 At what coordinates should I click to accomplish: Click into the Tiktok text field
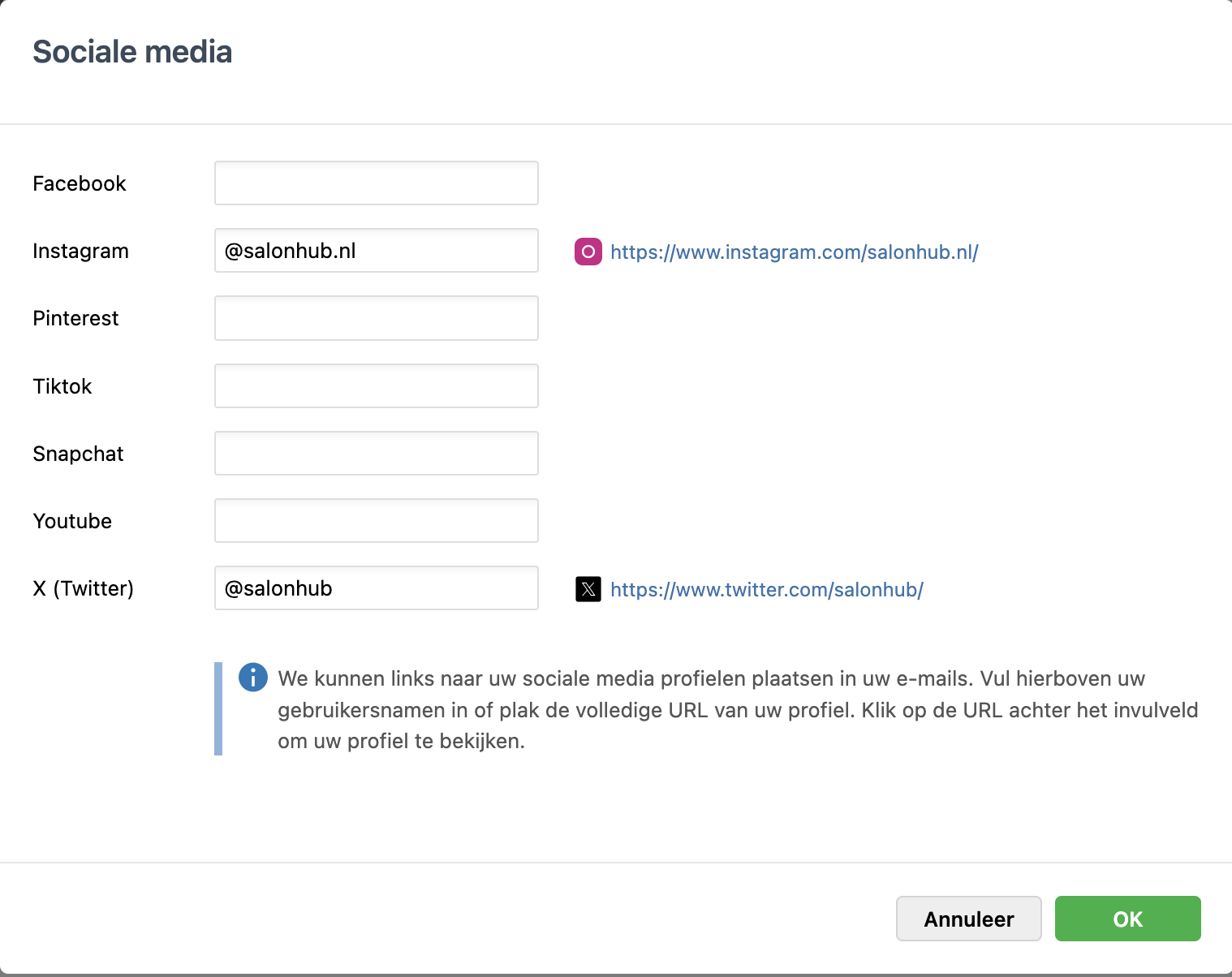(x=376, y=386)
